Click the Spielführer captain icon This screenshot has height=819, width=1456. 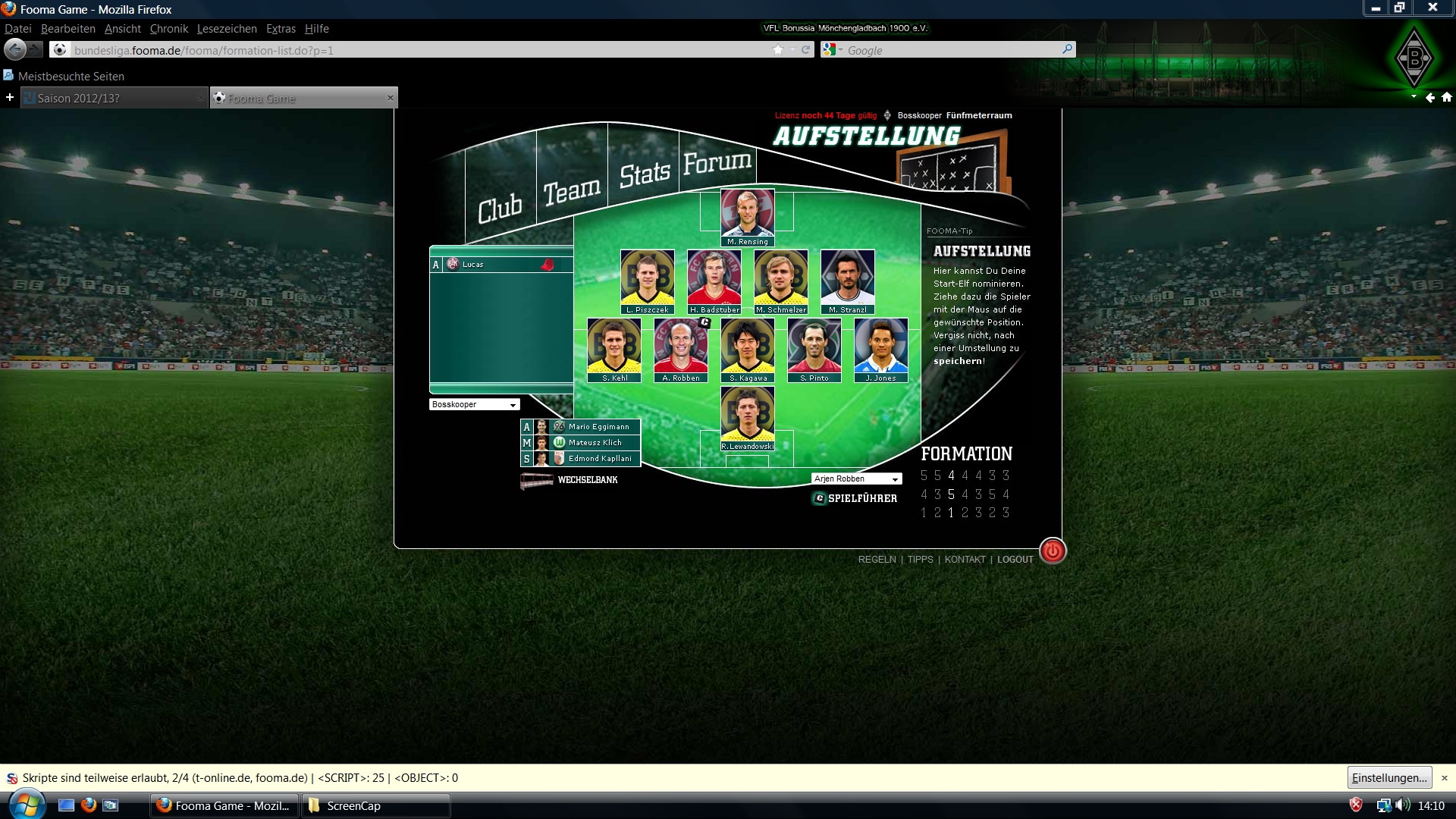[819, 498]
